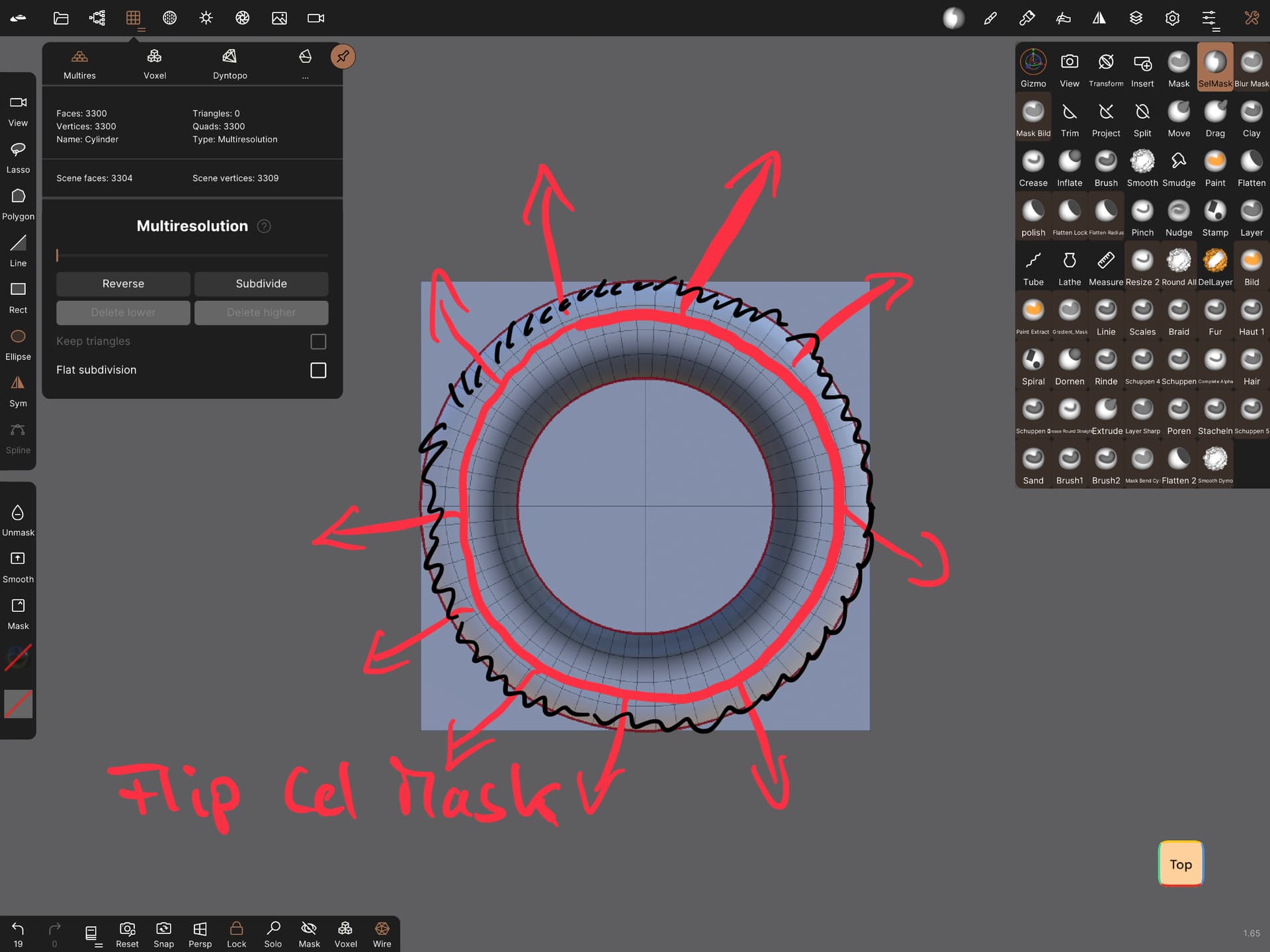Unpin the topology panel with pin button
Viewport: 1270px width, 952px height.
coord(343,57)
